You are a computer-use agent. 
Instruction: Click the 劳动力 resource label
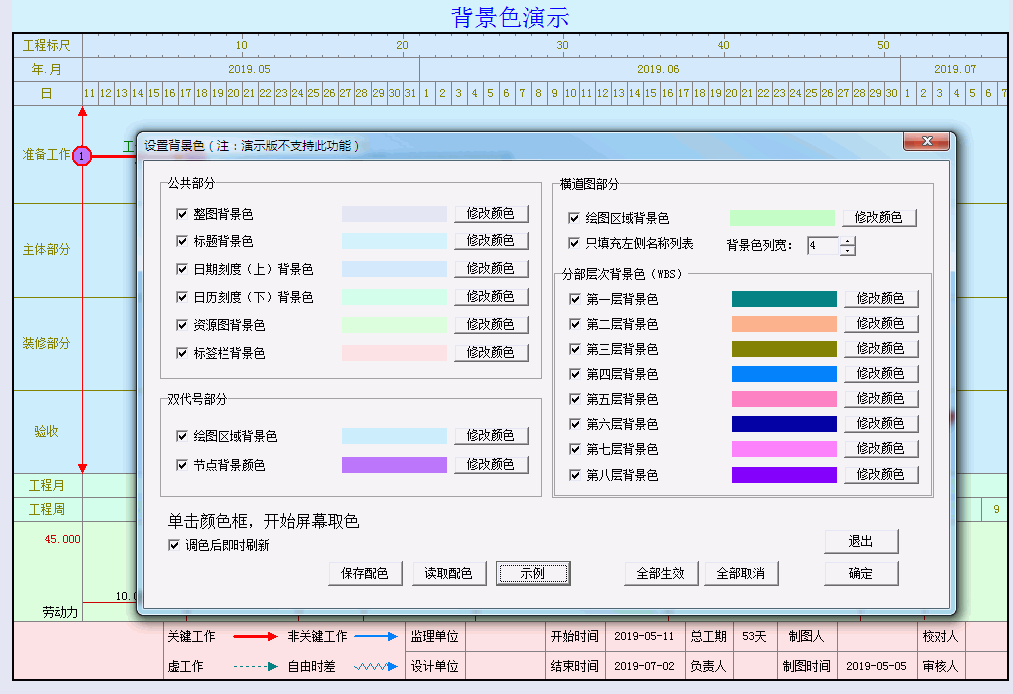click(60, 611)
